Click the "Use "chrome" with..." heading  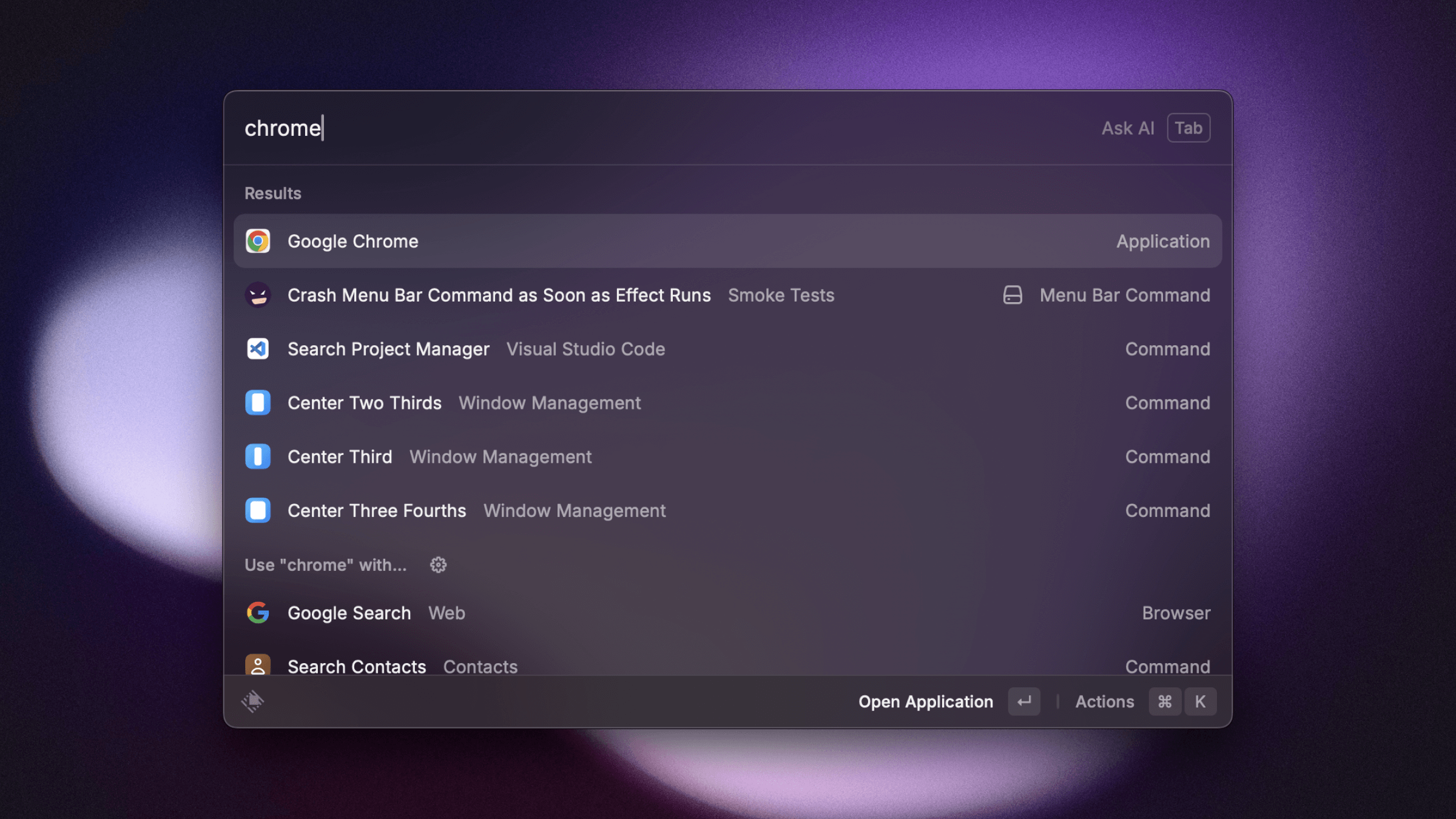click(x=326, y=565)
